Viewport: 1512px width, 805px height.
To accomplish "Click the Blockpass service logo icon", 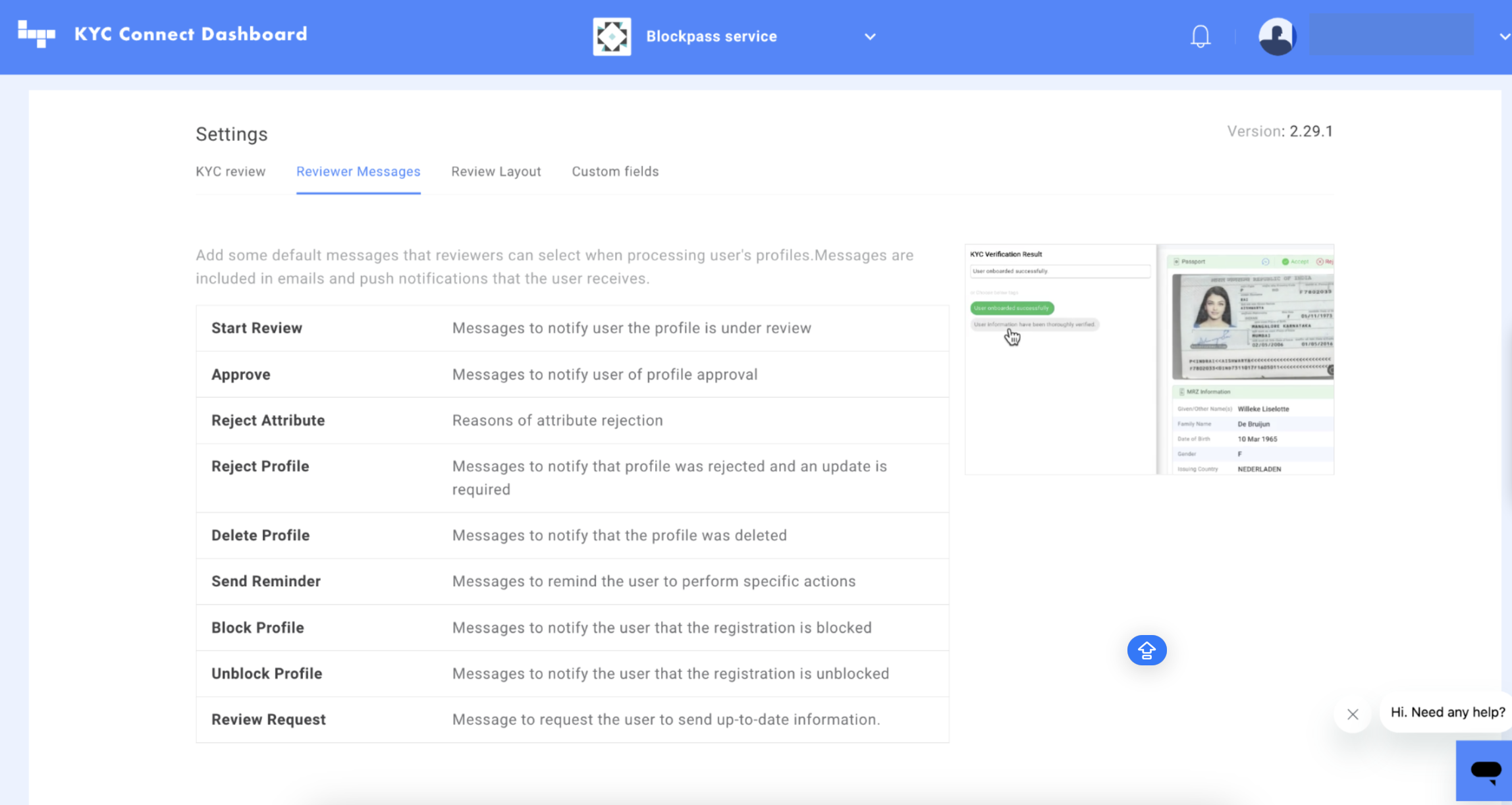I will pyautogui.click(x=612, y=36).
